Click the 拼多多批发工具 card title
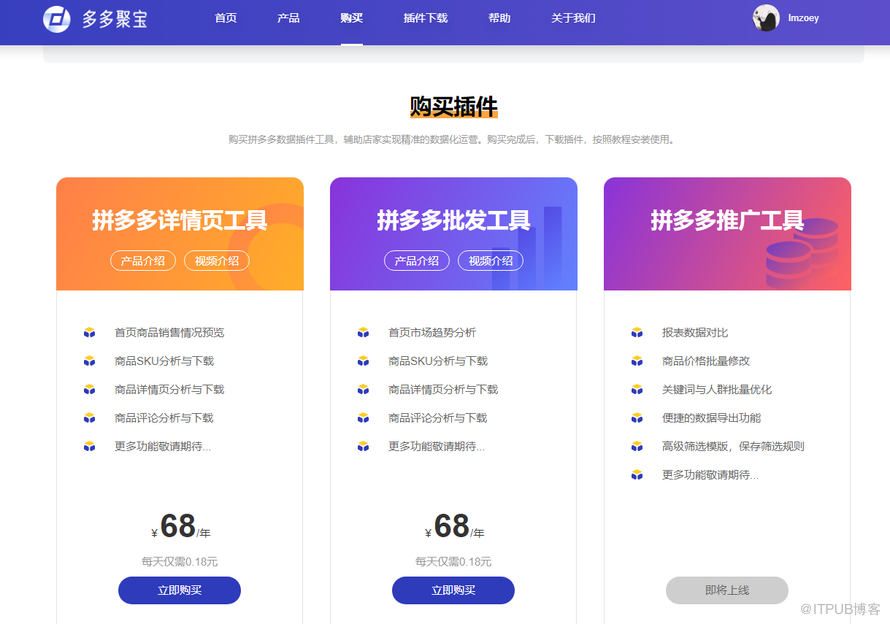This screenshot has height=624, width=890. 454,220
